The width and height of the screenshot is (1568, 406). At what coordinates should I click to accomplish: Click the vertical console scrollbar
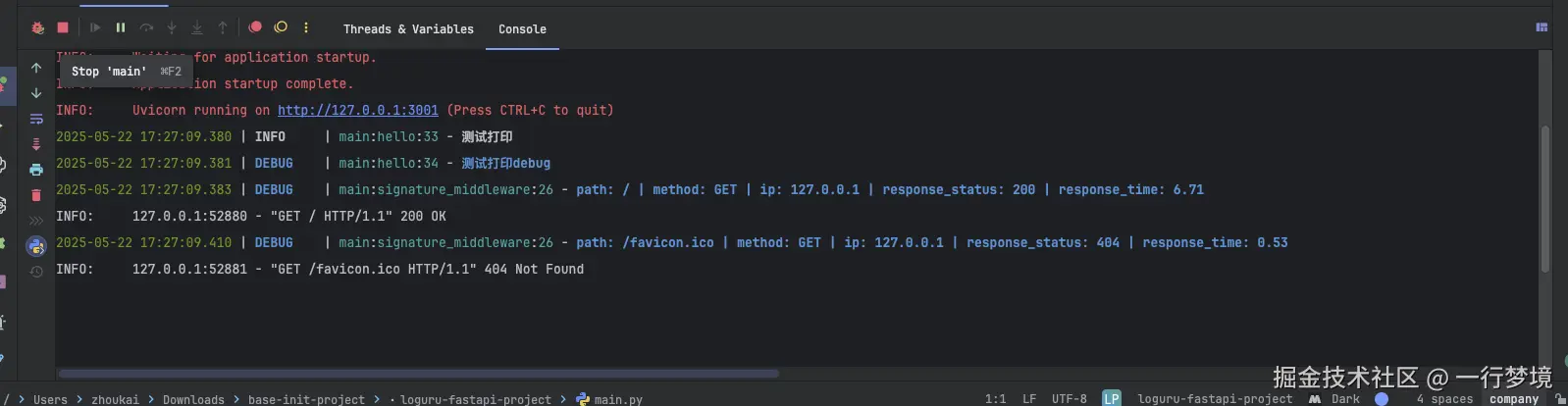pos(1545,199)
